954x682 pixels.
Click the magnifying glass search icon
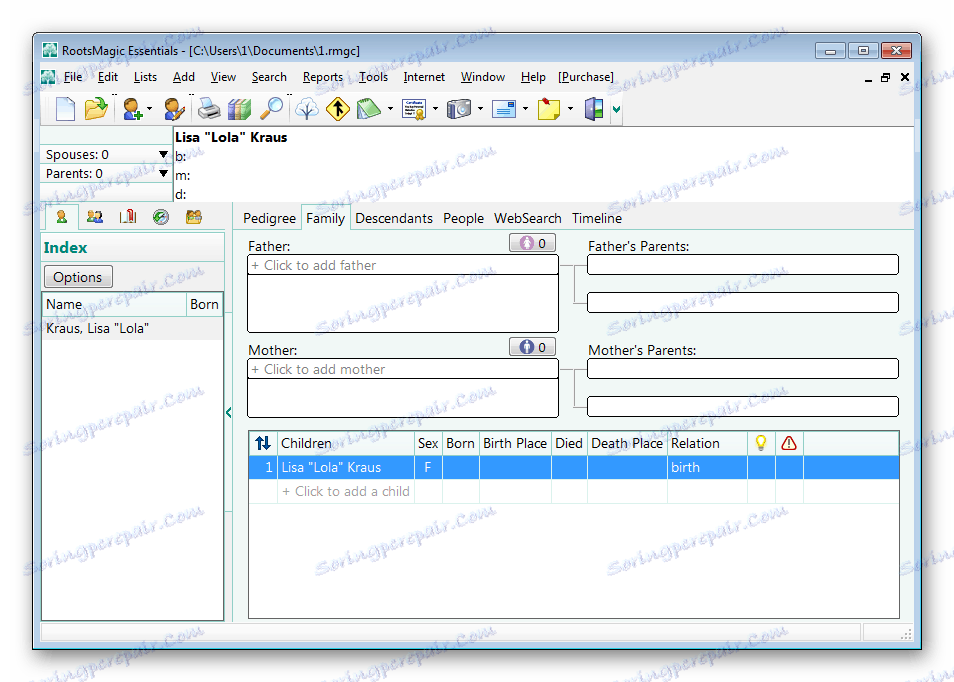[x=271, y=109]
